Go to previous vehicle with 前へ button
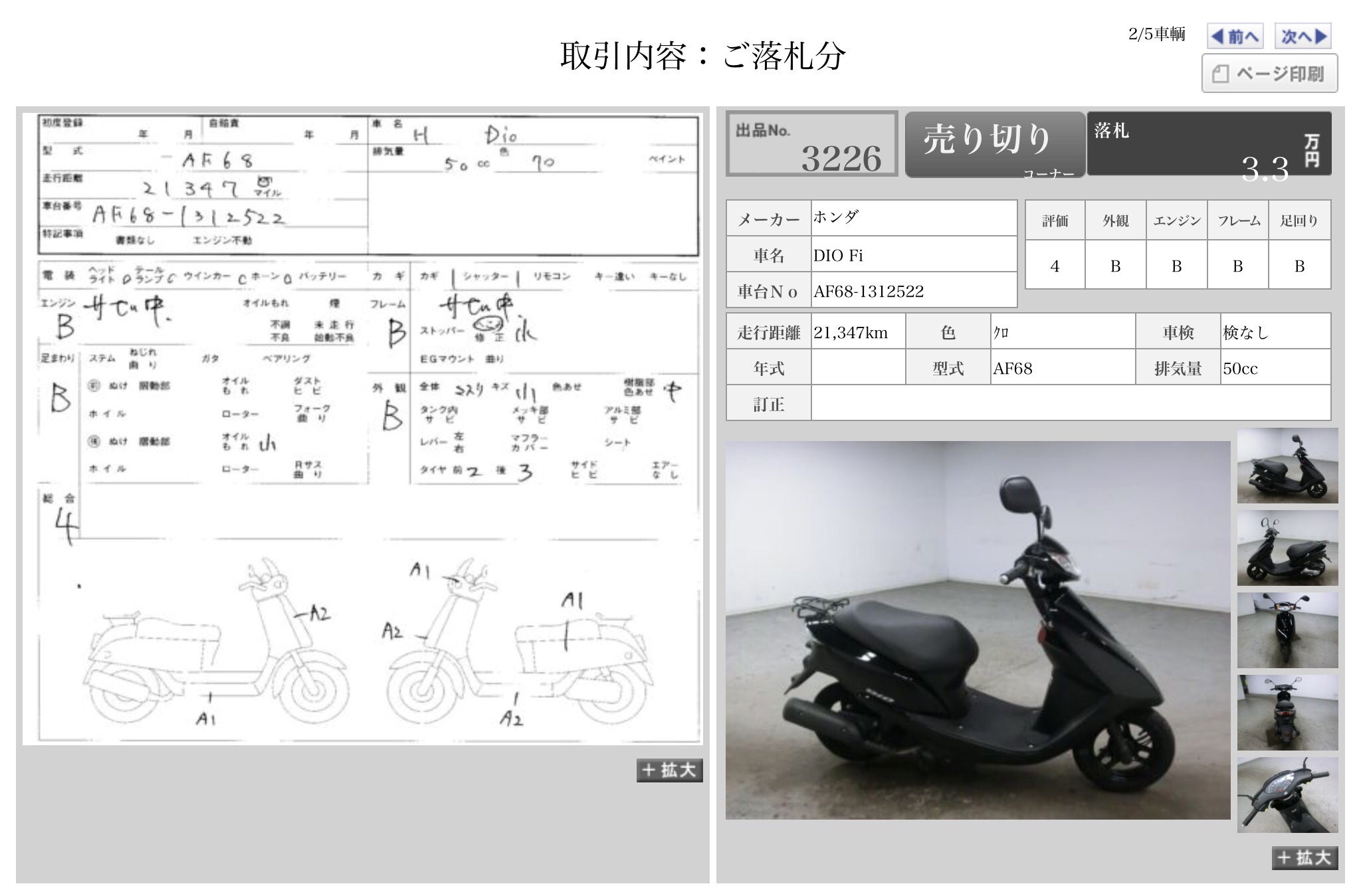 point(1235,36)
